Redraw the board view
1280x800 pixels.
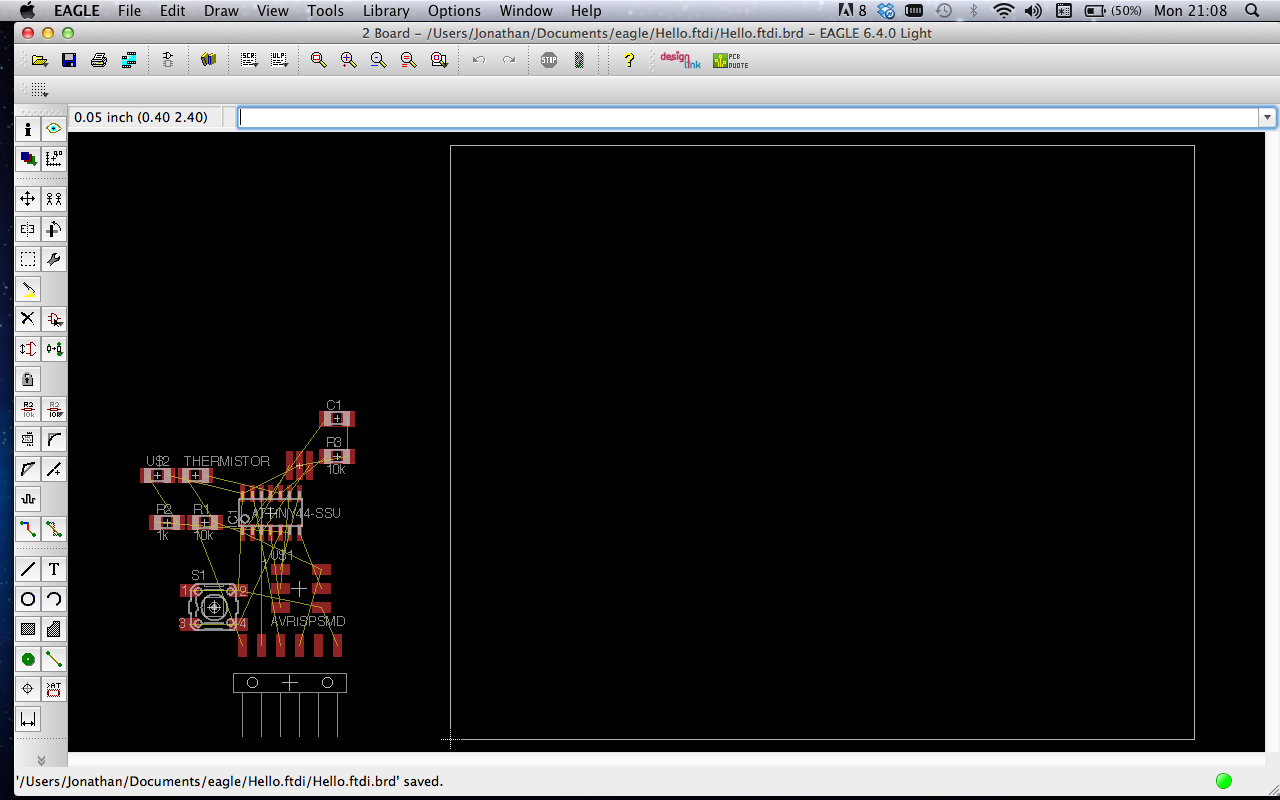[408, 60]
